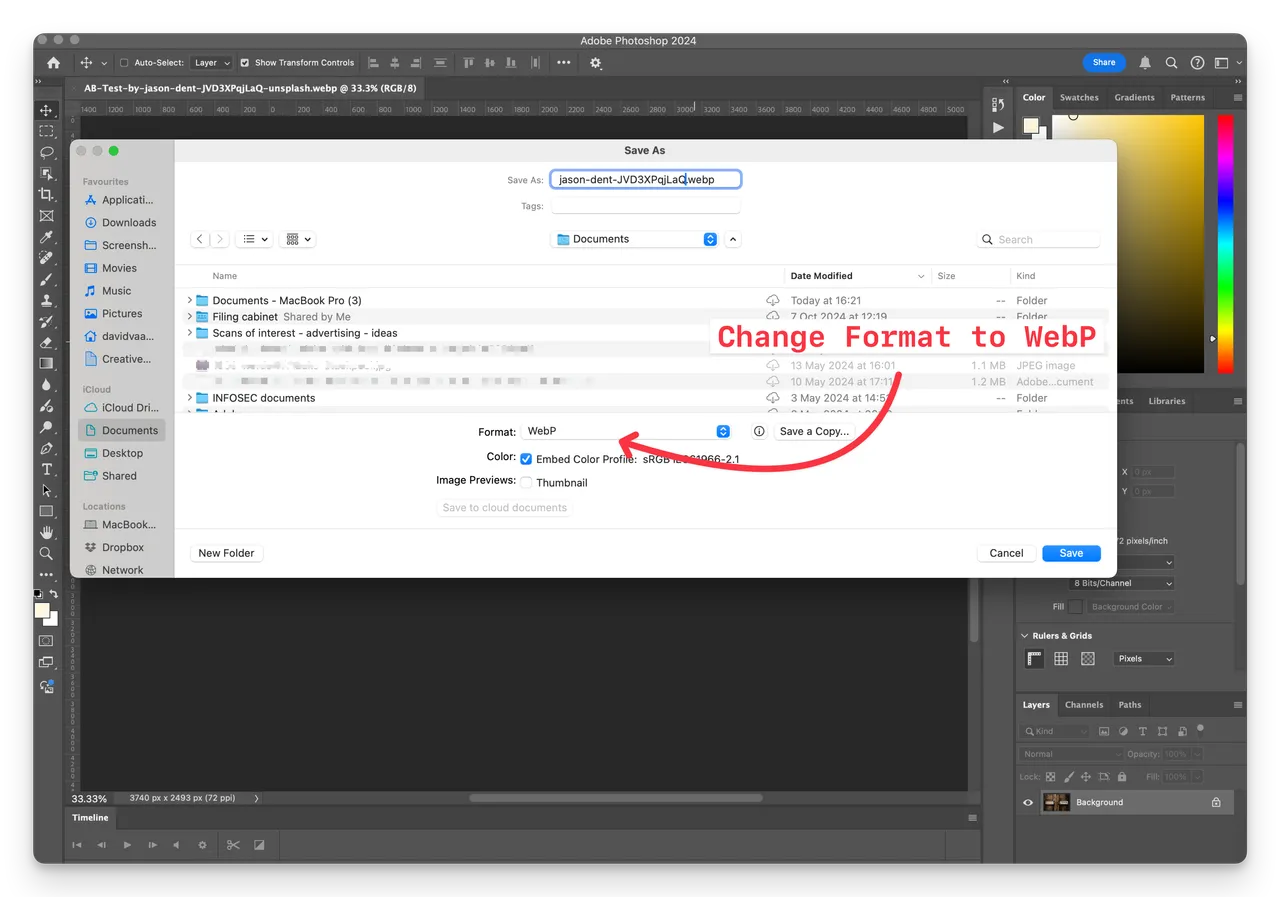The width and height of the screenshot is (1280, 897).
Task: Select the Zoom tool
Action: (x=46, y=553)
